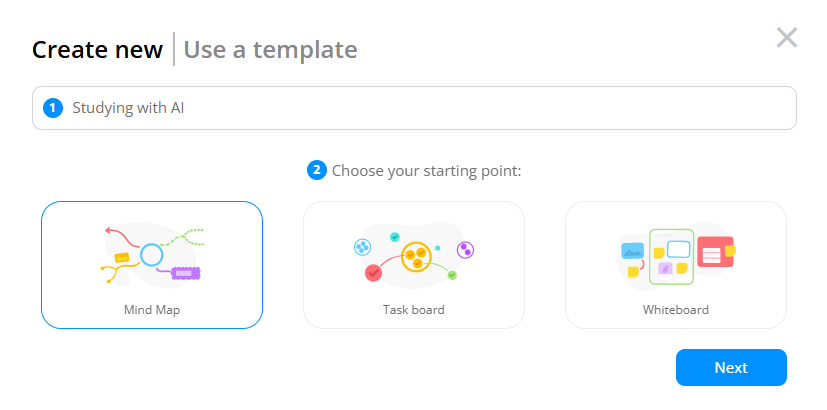827x410 pixels.
Task: Click the Next button
Action: point(731,367)
